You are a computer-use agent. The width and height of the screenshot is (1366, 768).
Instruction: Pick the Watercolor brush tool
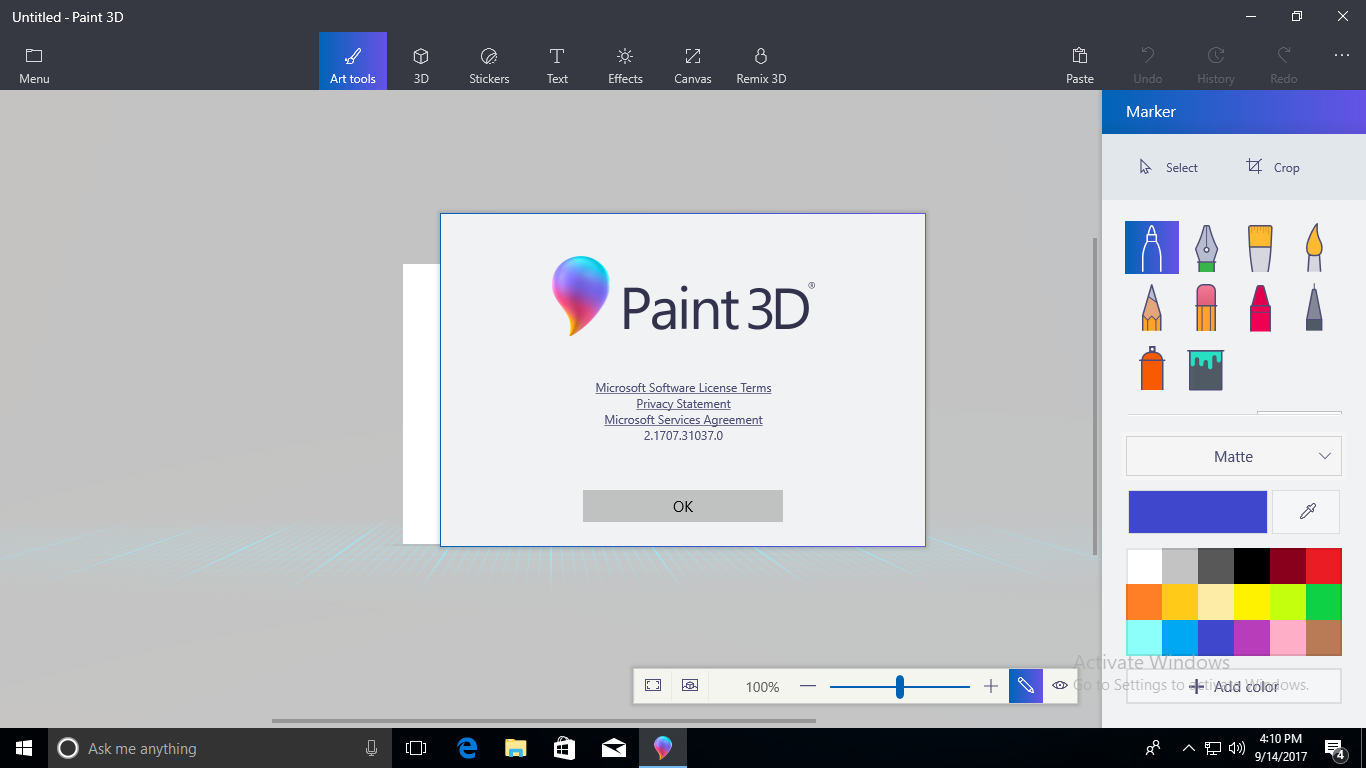click(x=1314, y=247)
